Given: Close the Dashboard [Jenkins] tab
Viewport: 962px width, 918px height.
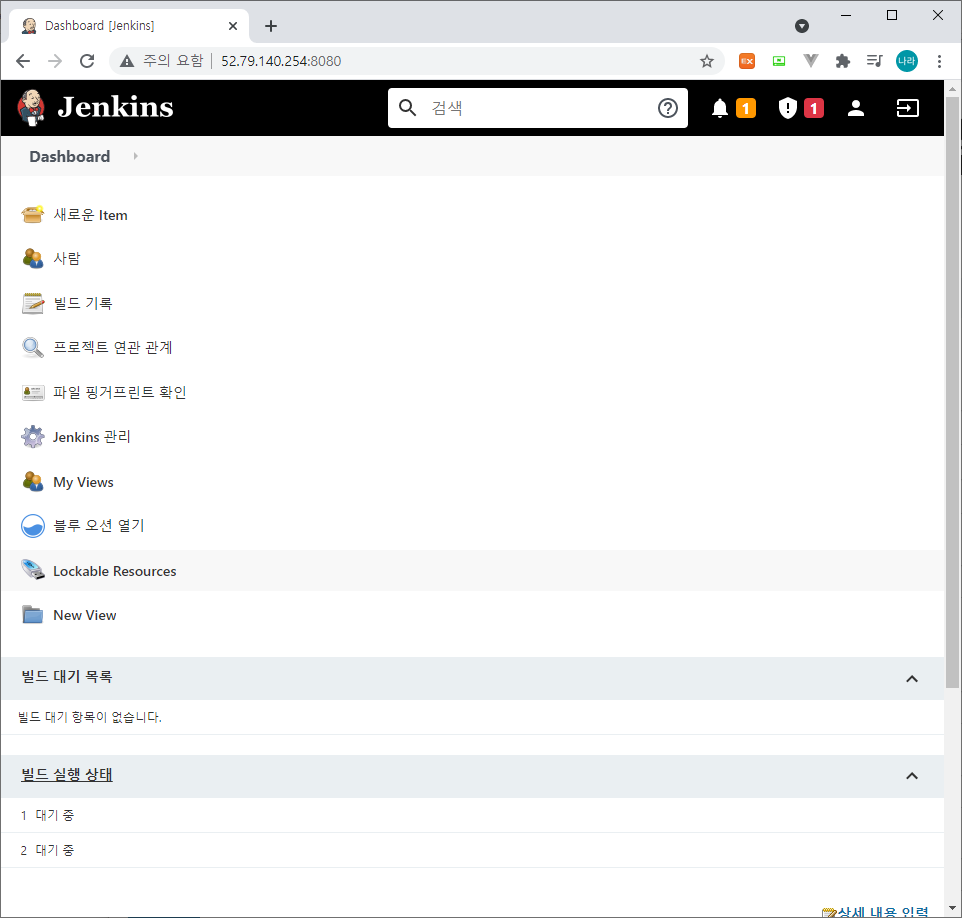Looking at the screenshot, I should coord(233,26).
